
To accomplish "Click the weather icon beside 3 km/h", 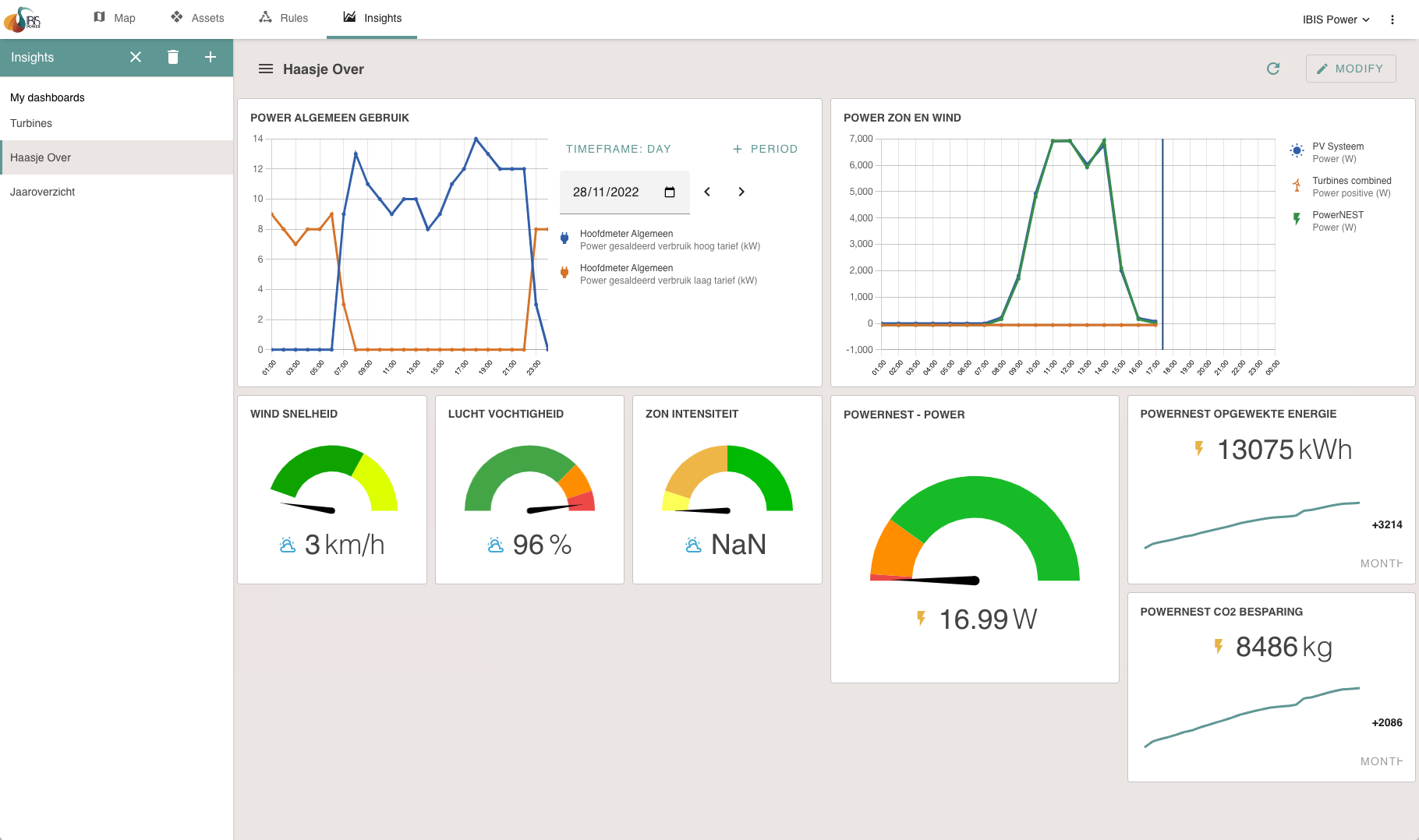I will tap(288, 545).
